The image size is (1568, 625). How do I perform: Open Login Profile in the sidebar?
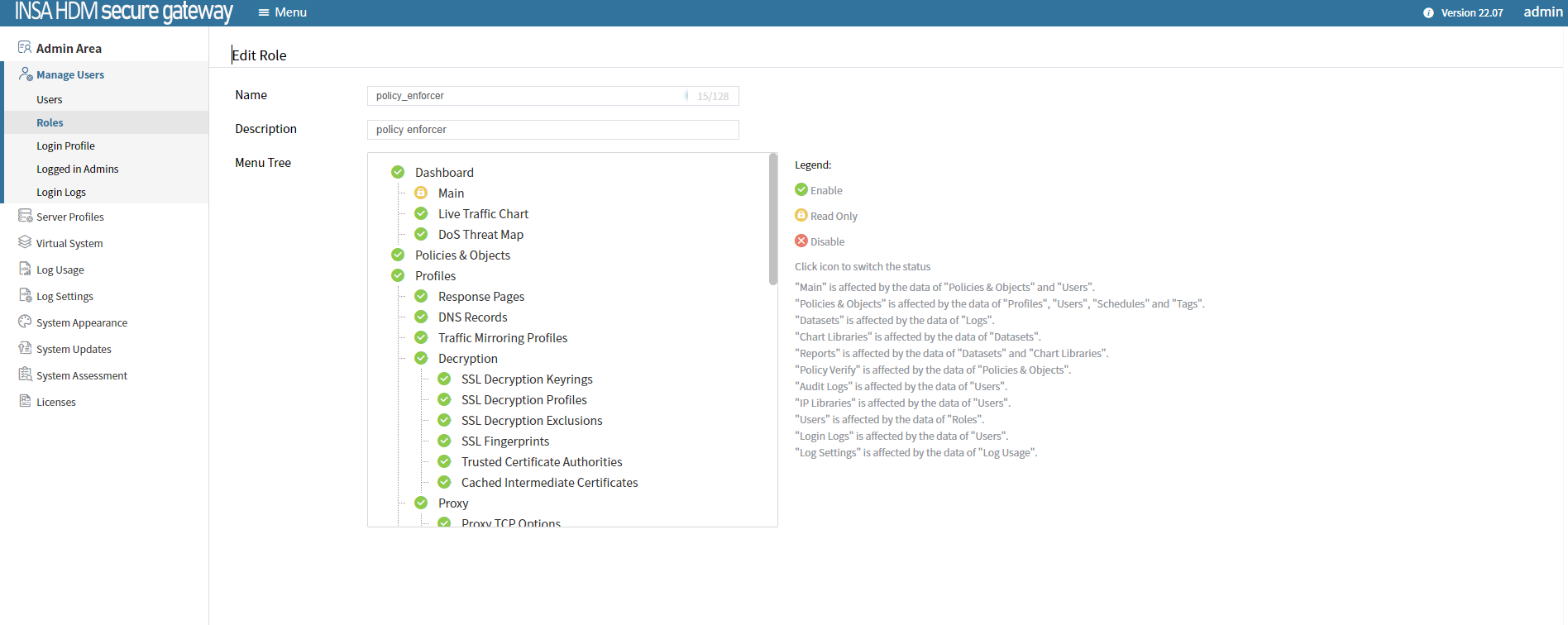pyautogui.click(x=65, y=146)
